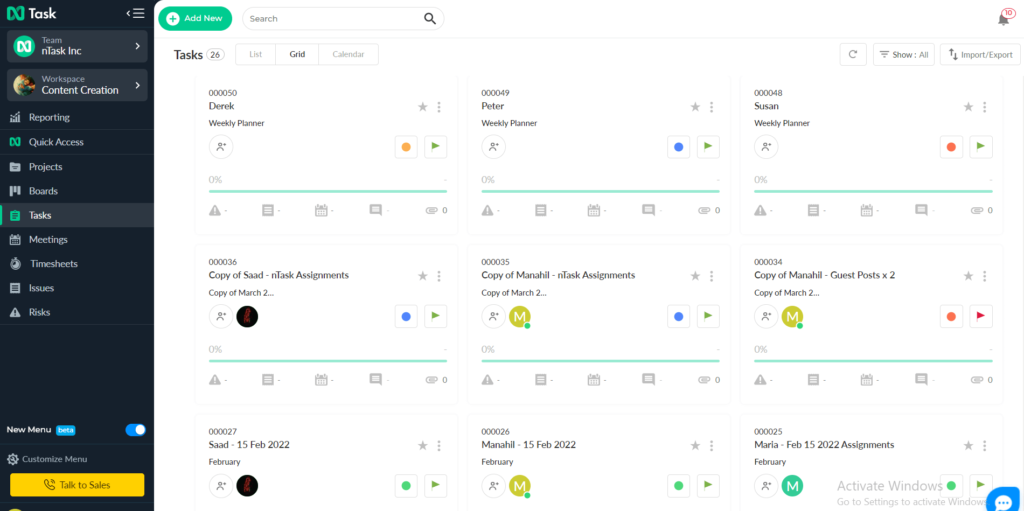Screen dimensions: 1024x511
Task: Click calendar icon on Copy of Manahil - nTask Assignments
Action: click(594, 380)
